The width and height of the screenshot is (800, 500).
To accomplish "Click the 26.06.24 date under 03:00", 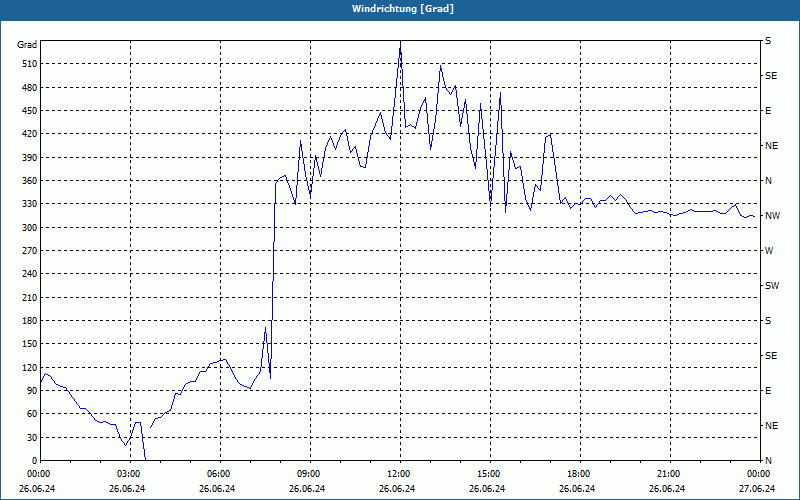I will tap(127, 489).
